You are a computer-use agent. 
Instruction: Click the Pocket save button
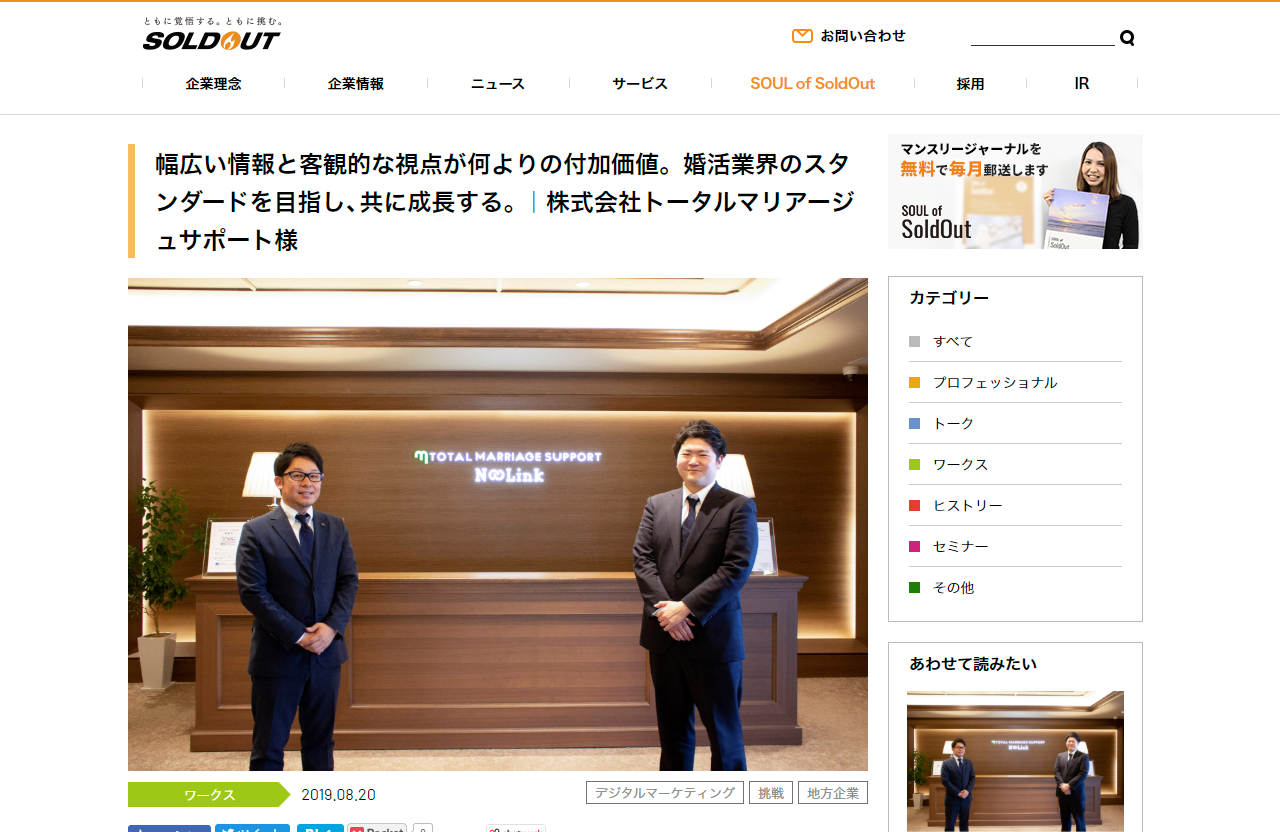[377, 828]
